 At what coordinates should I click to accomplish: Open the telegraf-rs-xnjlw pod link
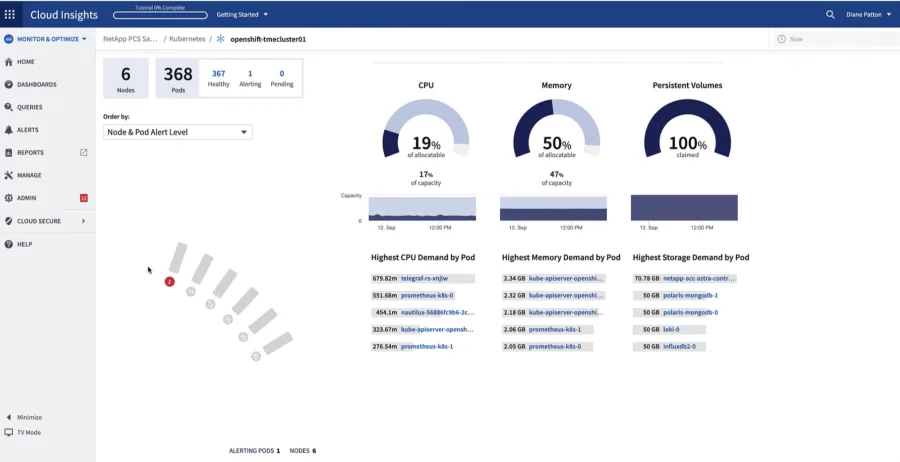point(424,278)
